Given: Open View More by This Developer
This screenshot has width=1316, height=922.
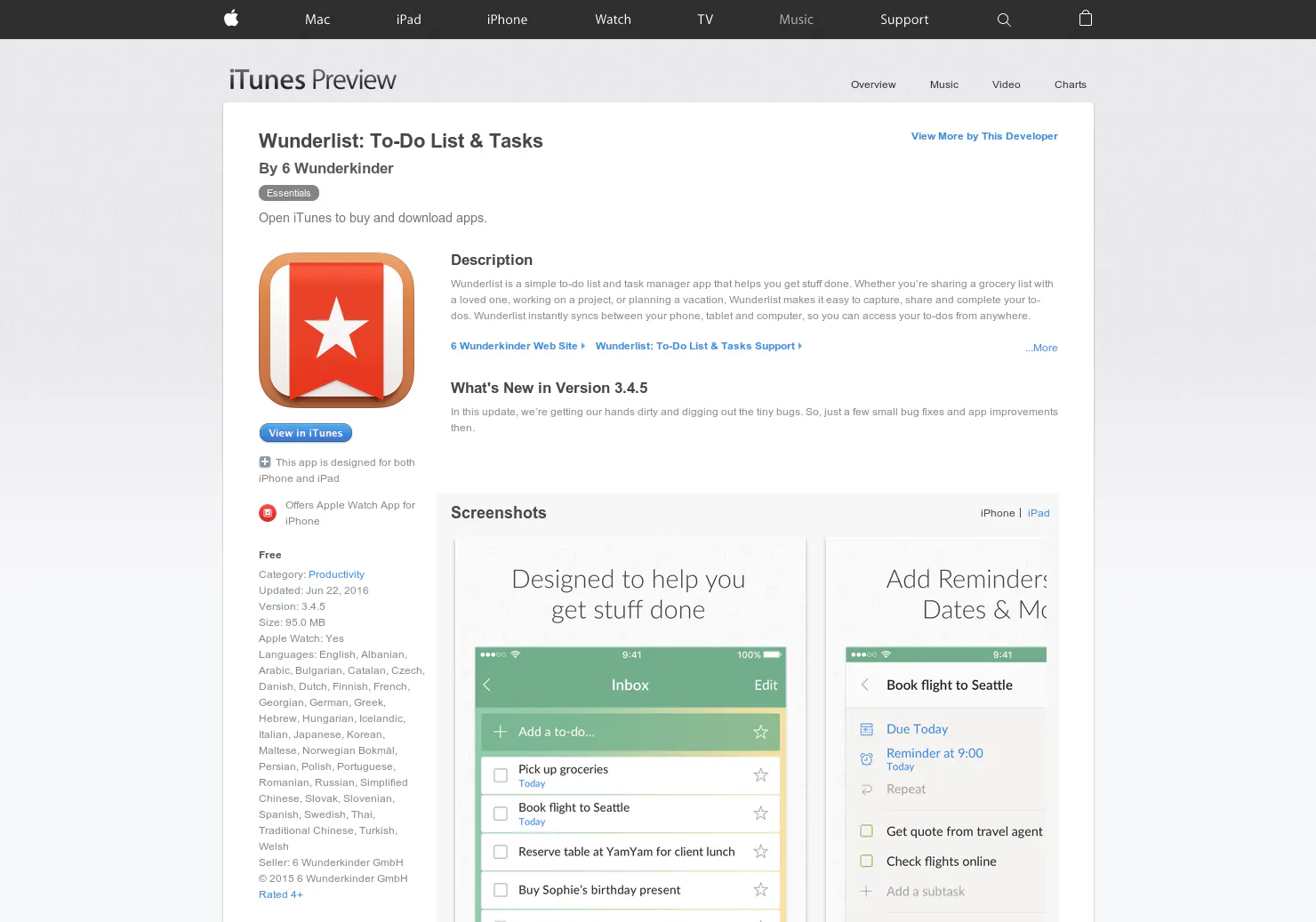Looking at the screenshot, I should point(984,136).
